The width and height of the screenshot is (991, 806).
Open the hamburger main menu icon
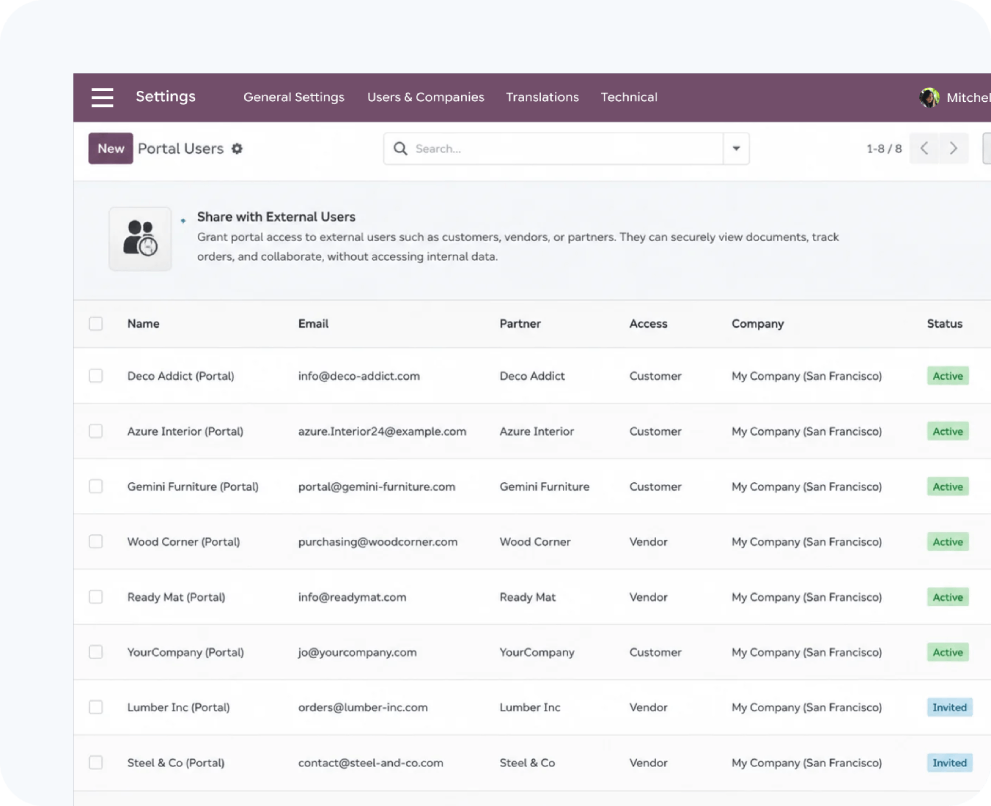(x=102, y=97)
